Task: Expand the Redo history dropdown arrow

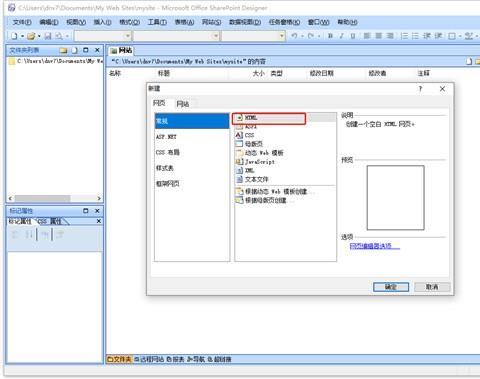Action: (x=319, y=36)
